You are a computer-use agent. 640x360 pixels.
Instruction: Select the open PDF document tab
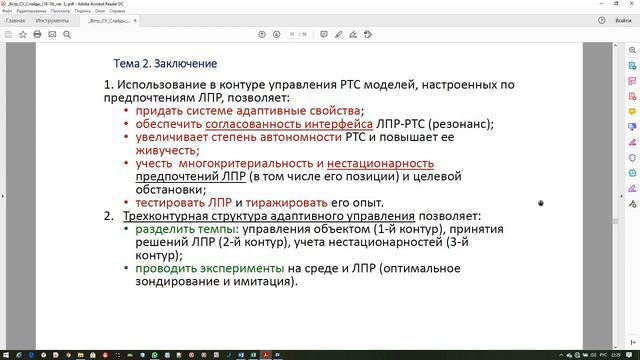tap(109, 20)
